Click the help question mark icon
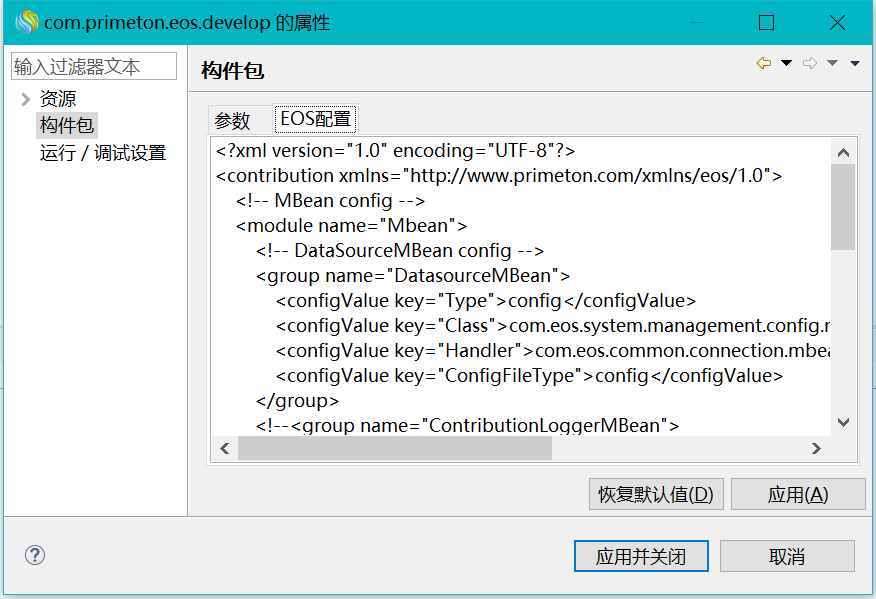The width and height of the screenshot is (876, 599). [x=35, y=555]
